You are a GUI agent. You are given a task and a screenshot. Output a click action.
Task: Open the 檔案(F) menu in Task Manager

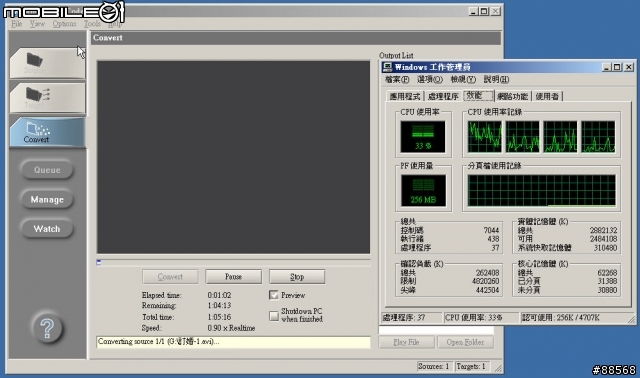point(397,80)
